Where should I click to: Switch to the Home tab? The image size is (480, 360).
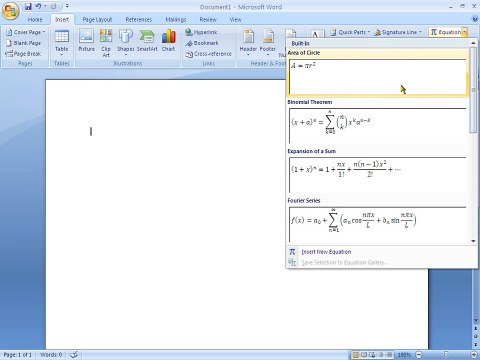tap(35, 20)
